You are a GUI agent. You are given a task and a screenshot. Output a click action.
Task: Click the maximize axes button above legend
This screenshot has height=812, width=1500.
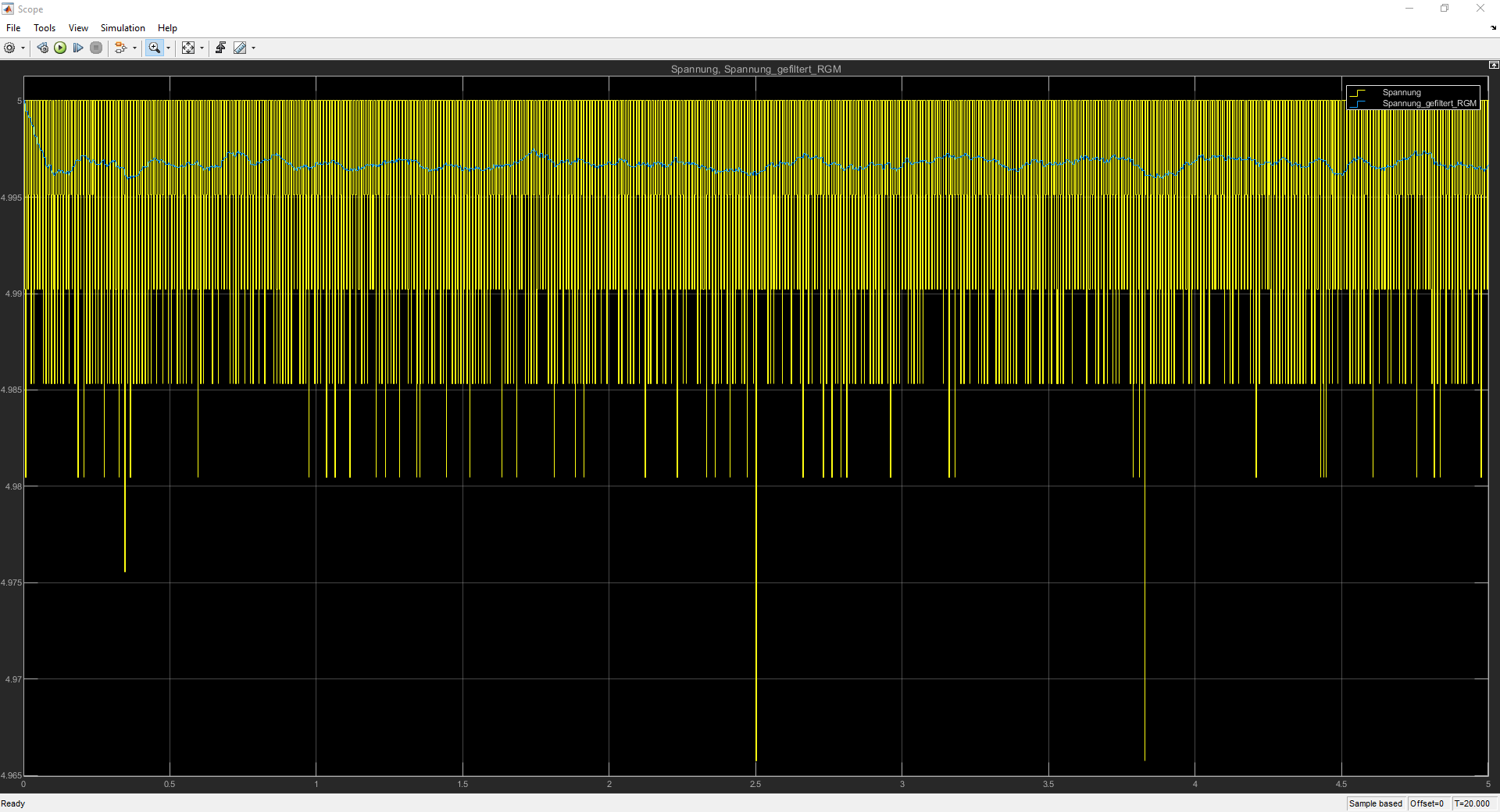[1493, 66]
